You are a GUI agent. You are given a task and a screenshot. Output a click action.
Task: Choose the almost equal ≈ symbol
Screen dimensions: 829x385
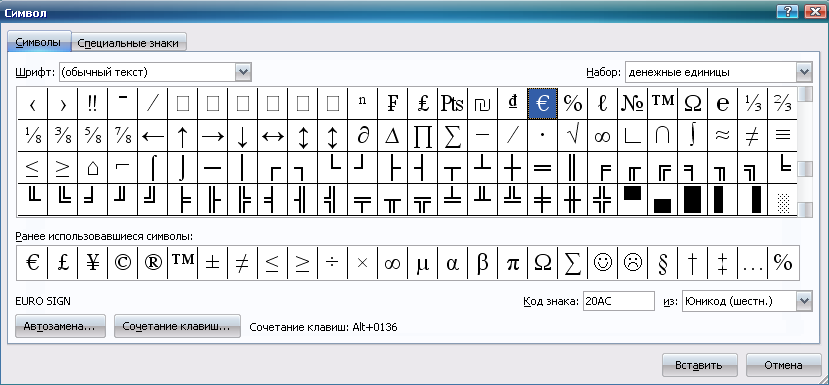[x=722, y=136]
